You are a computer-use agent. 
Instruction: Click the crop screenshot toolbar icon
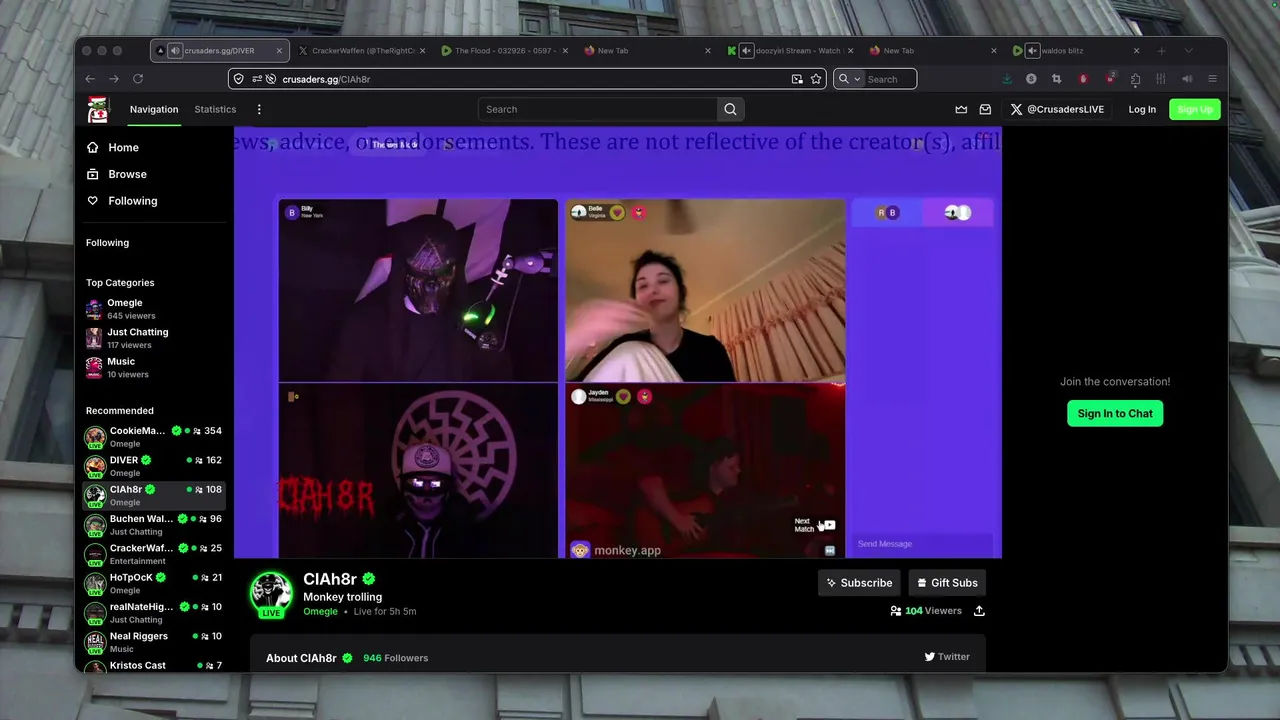pyautogui.click(x=1056, y=79)
